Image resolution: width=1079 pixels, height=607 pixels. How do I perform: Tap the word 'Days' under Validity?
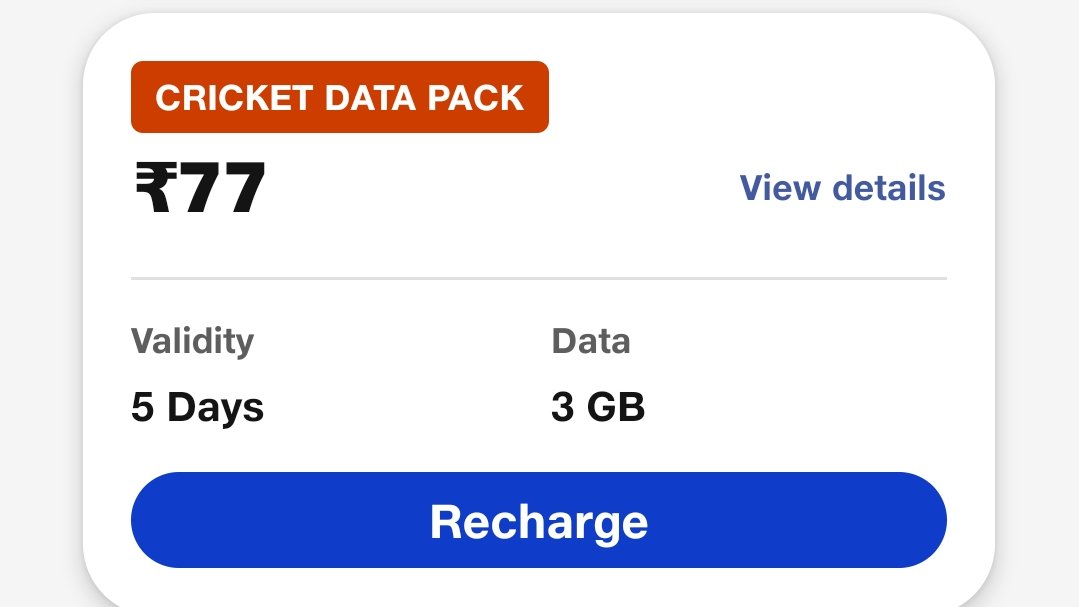tap(215, 408)
